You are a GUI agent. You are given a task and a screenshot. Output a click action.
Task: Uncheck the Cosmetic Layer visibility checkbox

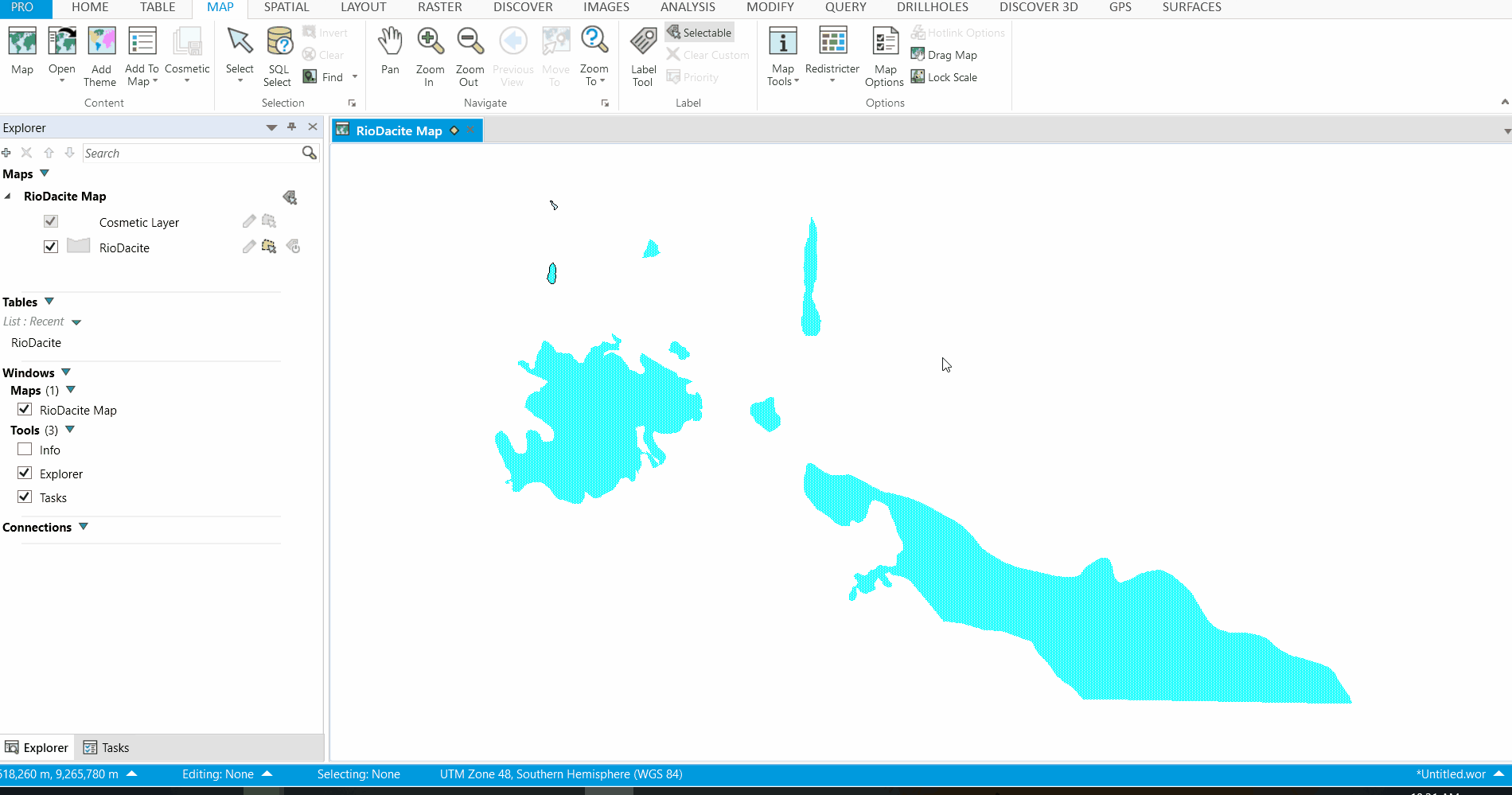50,221
